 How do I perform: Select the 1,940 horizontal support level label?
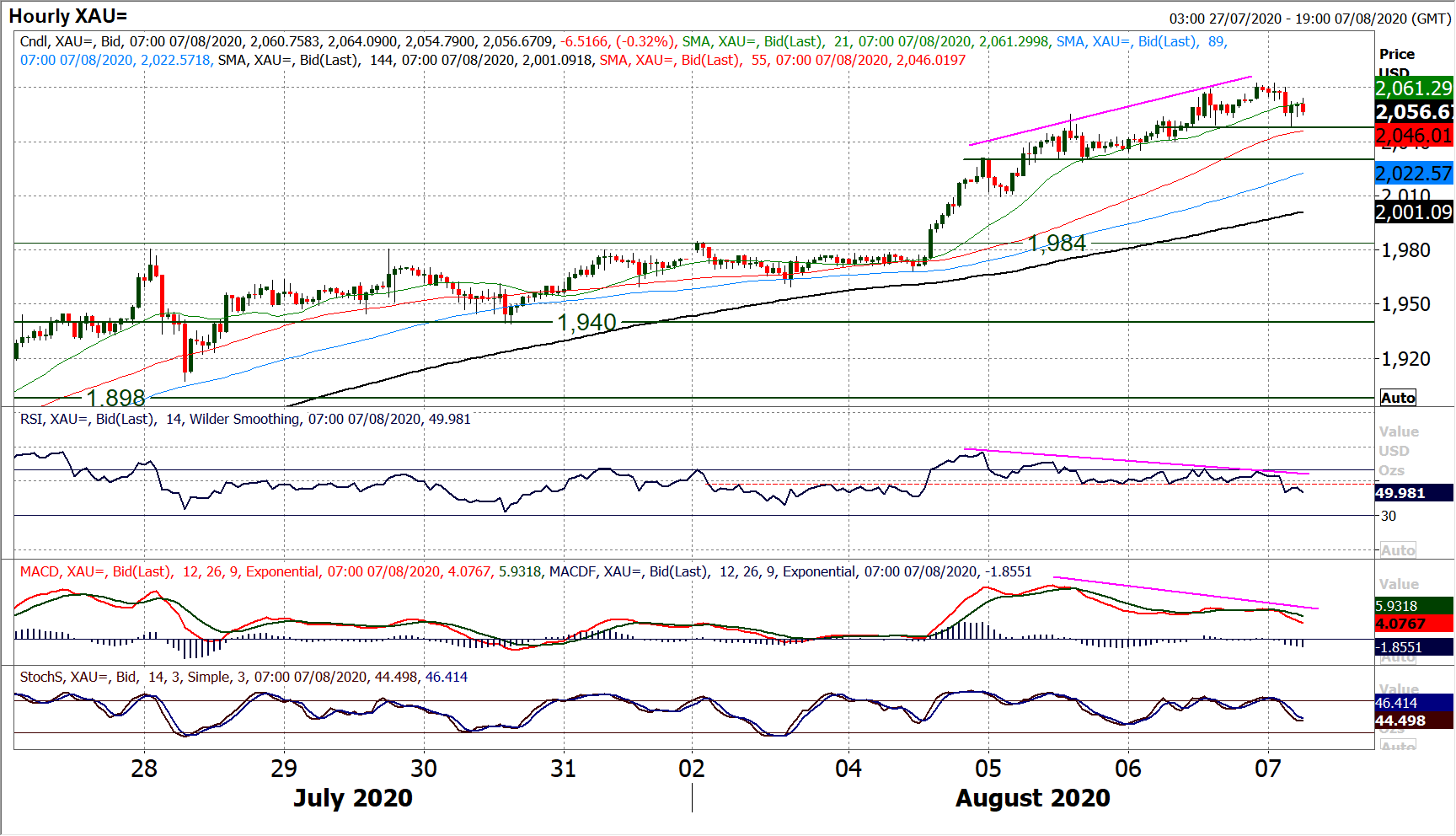tap(586, 323)
